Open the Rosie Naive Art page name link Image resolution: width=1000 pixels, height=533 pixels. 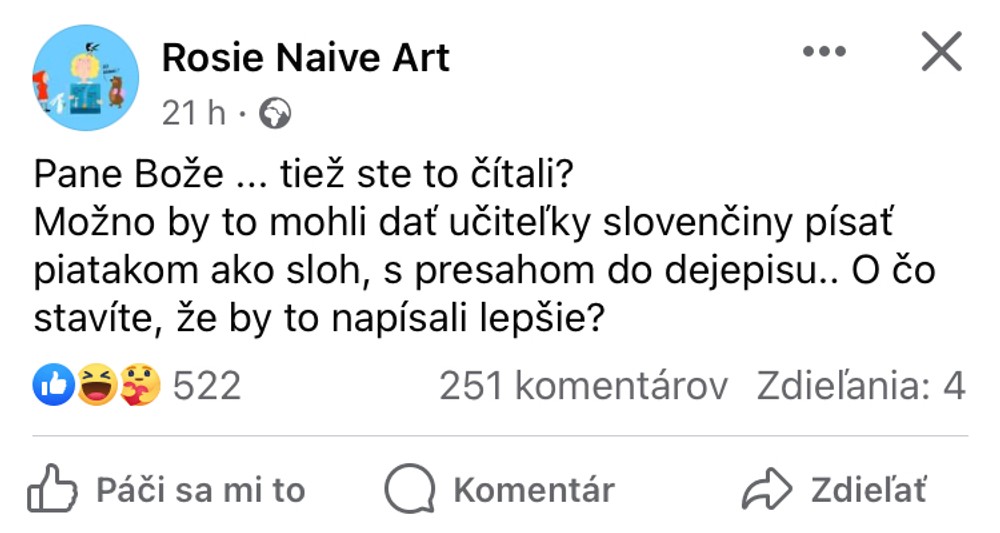click(306, 58)
